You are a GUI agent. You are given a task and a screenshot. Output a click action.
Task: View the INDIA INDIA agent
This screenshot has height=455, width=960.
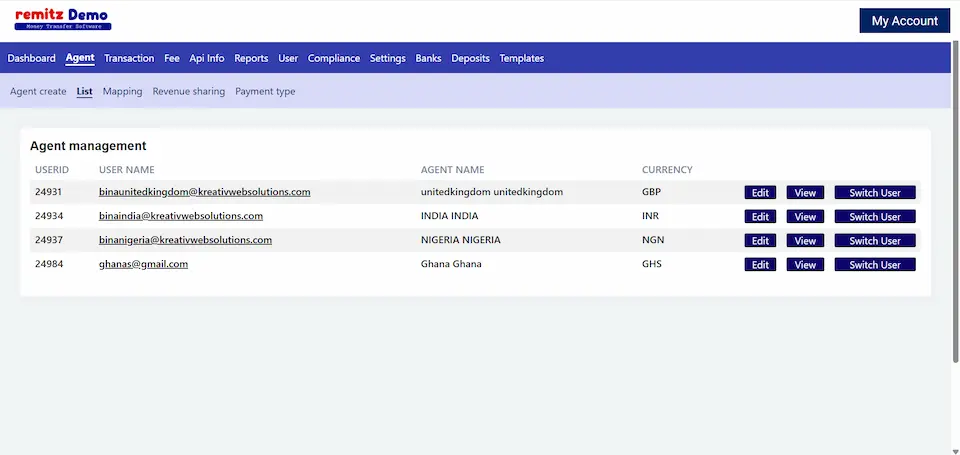pyautogui.click(x=805, y=216)
